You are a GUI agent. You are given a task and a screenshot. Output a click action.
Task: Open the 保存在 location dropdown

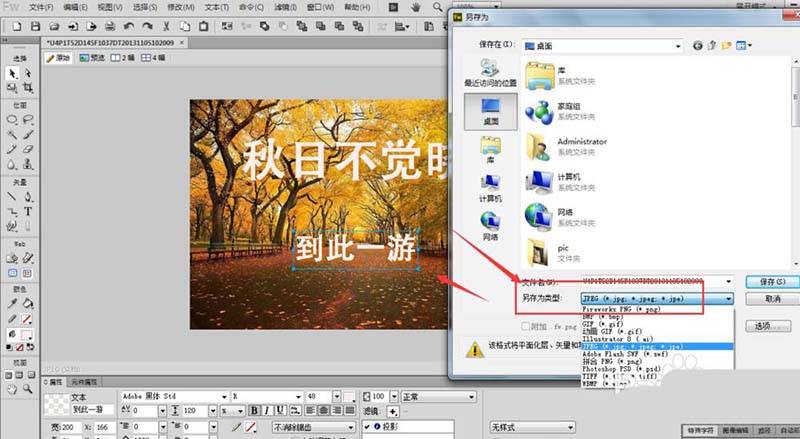click(676, 45)
